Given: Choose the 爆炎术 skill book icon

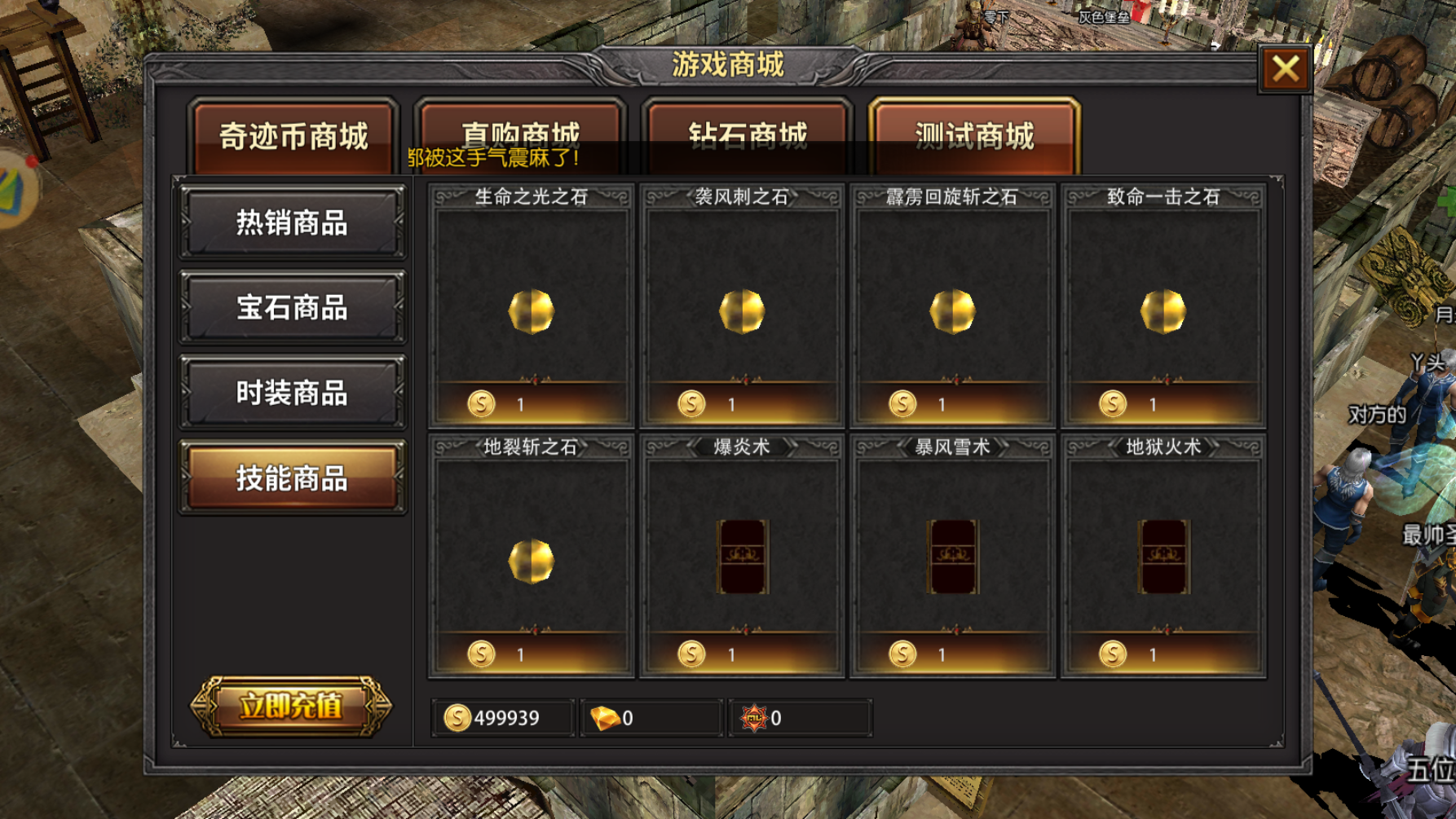Looking at the screenshot, I should [742, 557].
